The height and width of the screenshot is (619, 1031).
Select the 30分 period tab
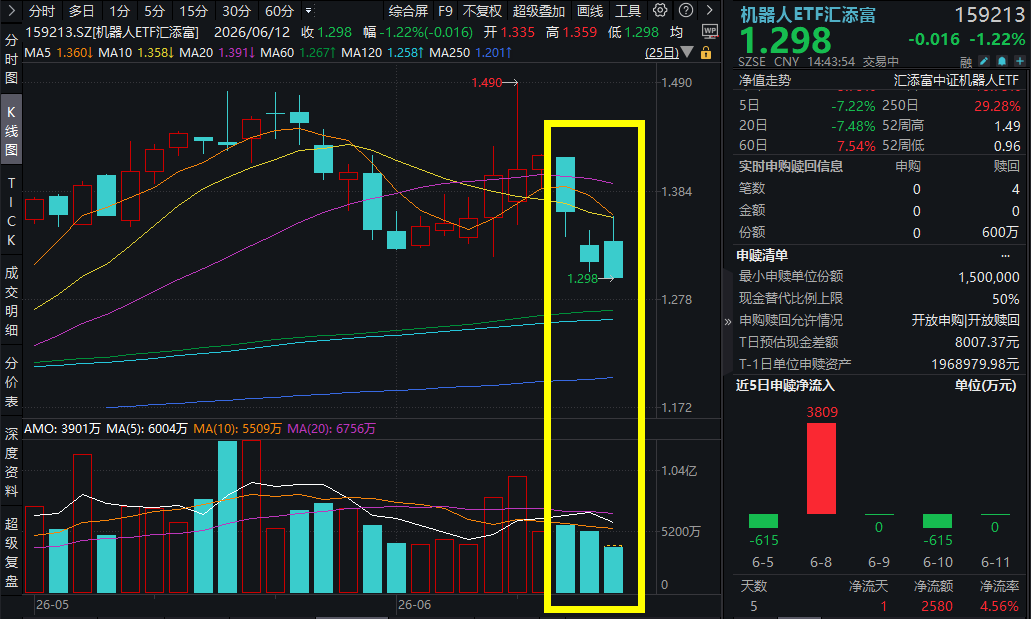point(236,11)
